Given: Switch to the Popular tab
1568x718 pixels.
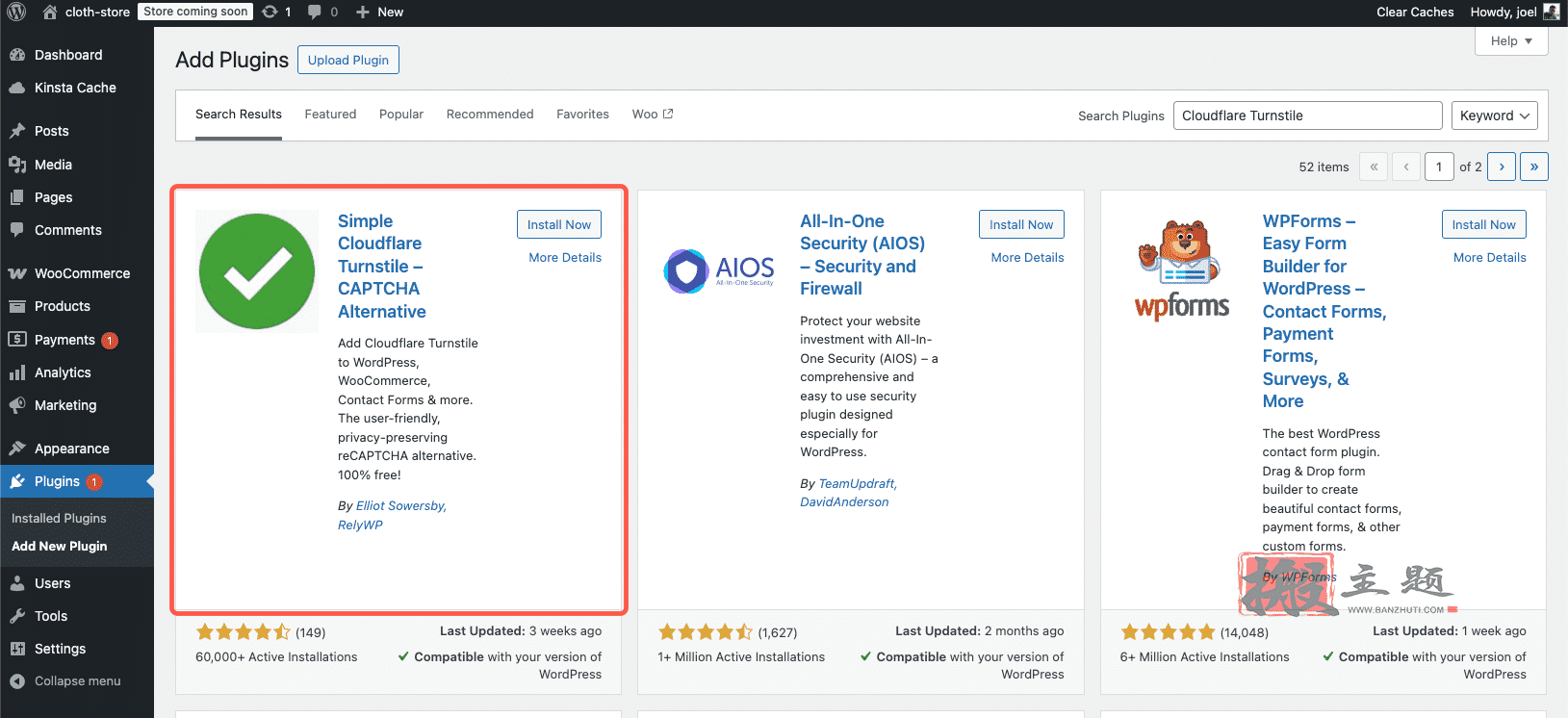Looking at the screenshot, I should [401, 114].
